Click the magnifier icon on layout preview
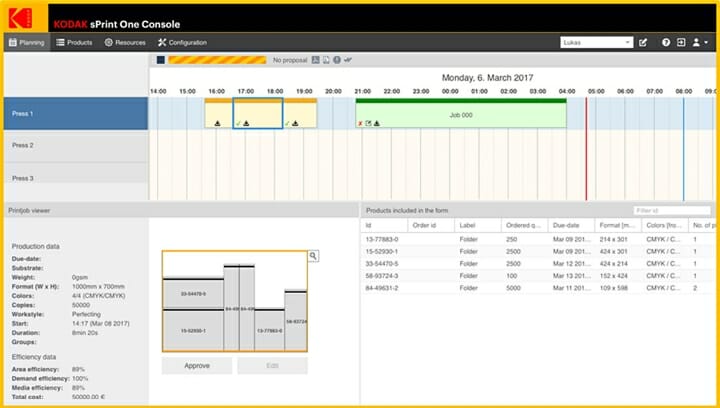This screenshot has height=408, width=720. click(313, 256)
